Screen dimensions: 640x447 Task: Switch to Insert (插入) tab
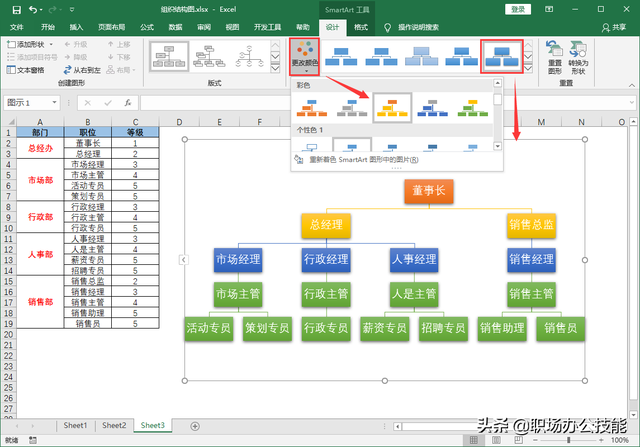pos(76,27)
